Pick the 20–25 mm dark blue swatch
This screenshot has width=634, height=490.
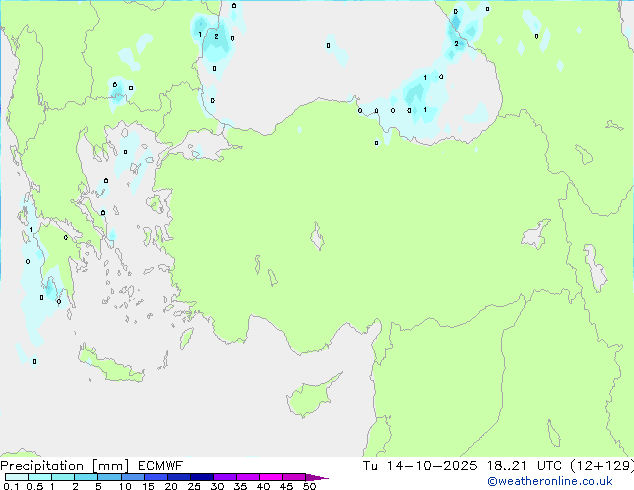179,477
